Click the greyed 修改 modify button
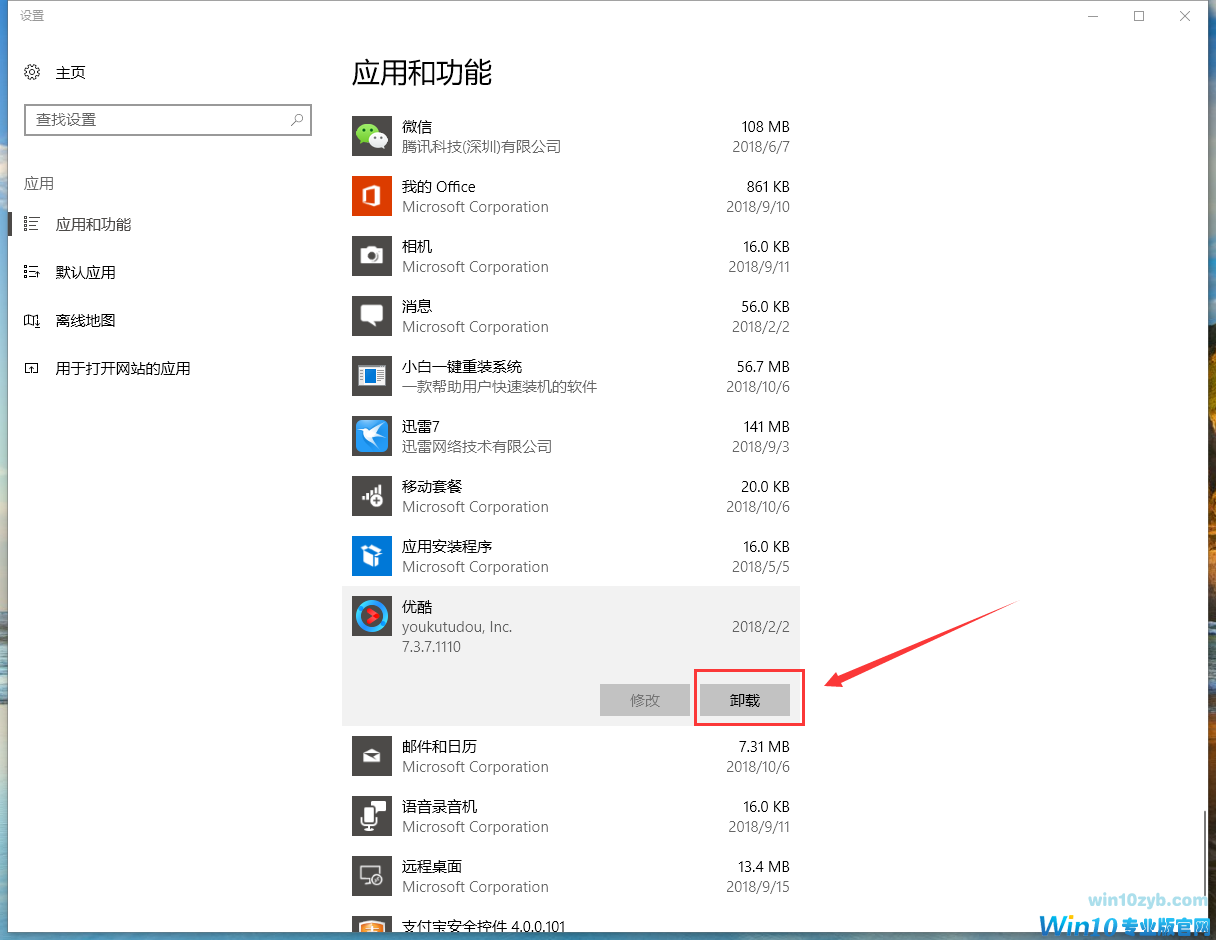 (645, 700)
